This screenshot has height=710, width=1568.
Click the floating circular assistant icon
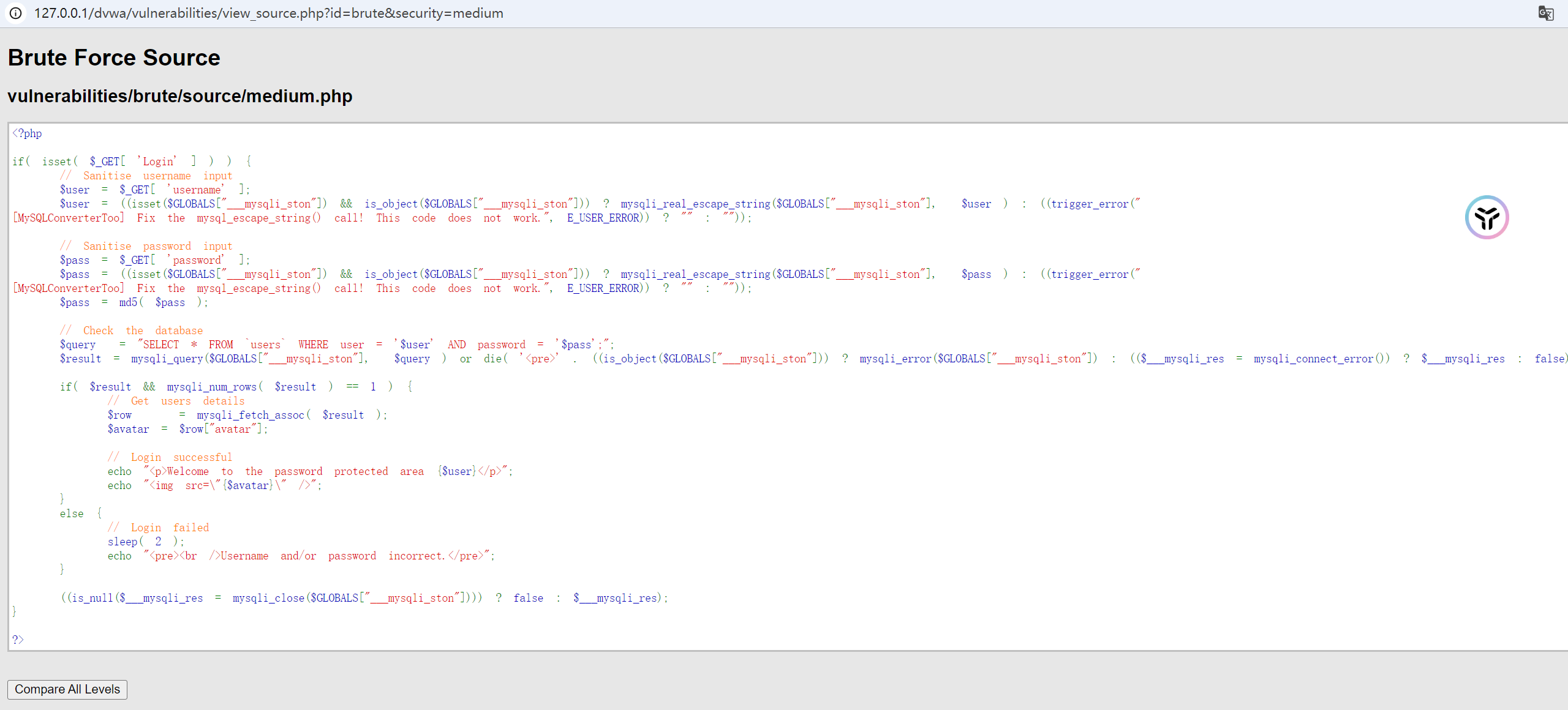1487,217
